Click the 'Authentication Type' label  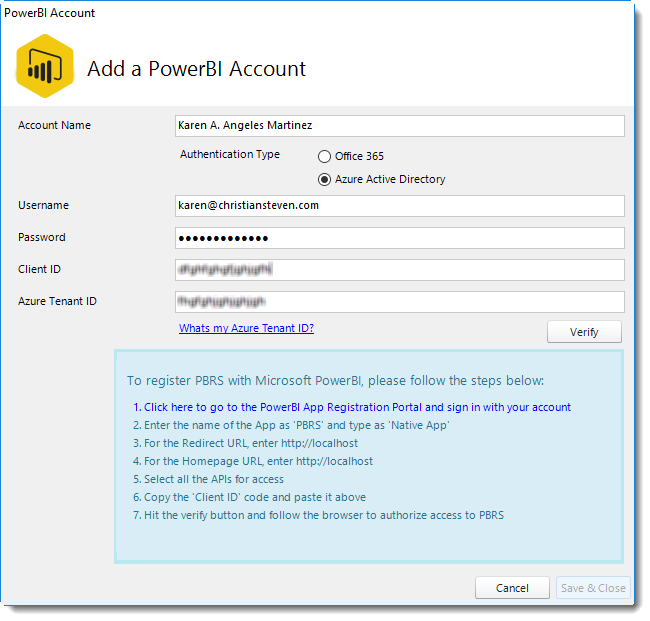230,154
